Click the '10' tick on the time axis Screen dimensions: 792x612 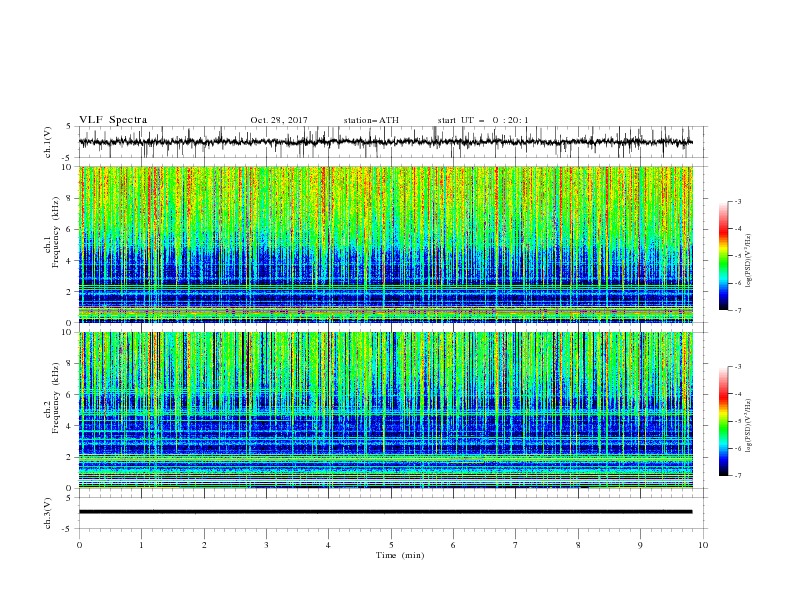pyautogui.click(x=703, y=545)
